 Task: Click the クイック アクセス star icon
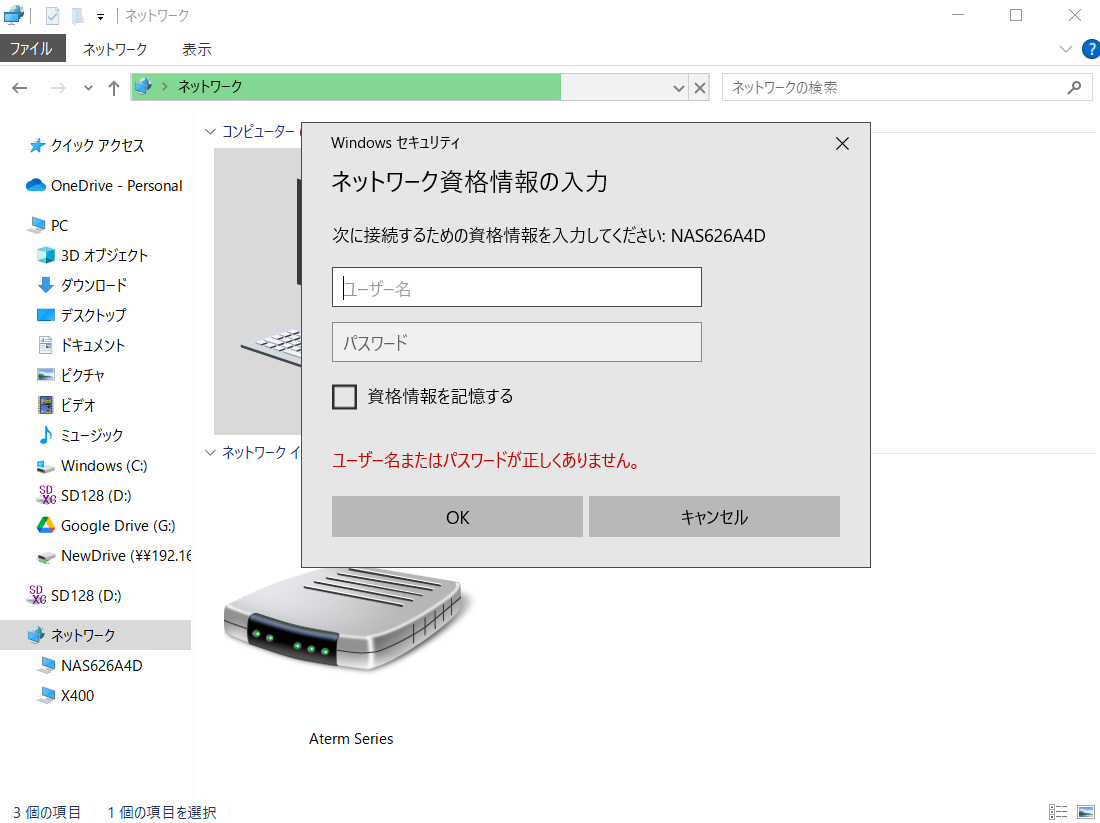coord(36,146)
